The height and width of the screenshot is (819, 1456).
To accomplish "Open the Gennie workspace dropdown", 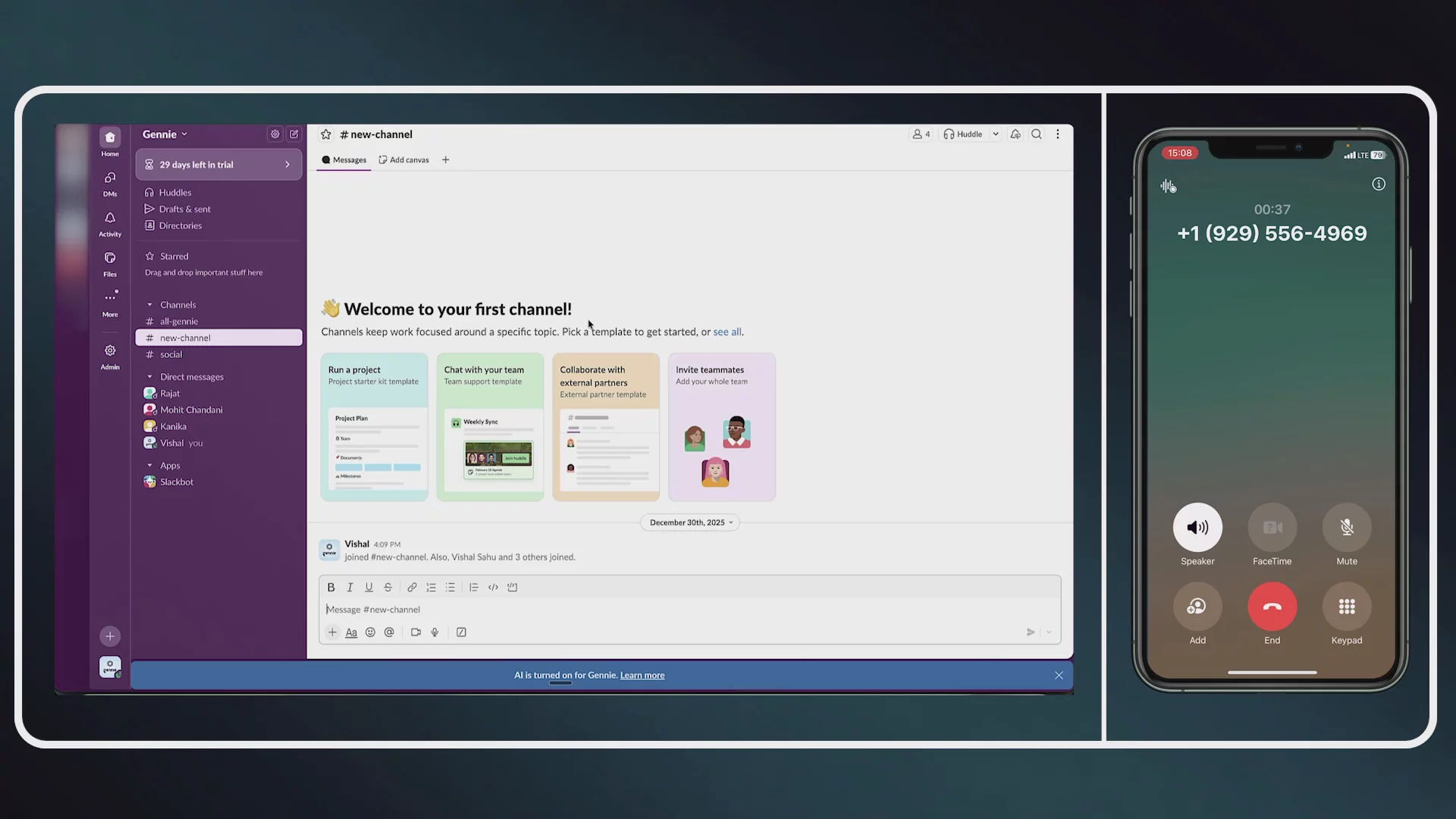I will (x=165, y=134).
